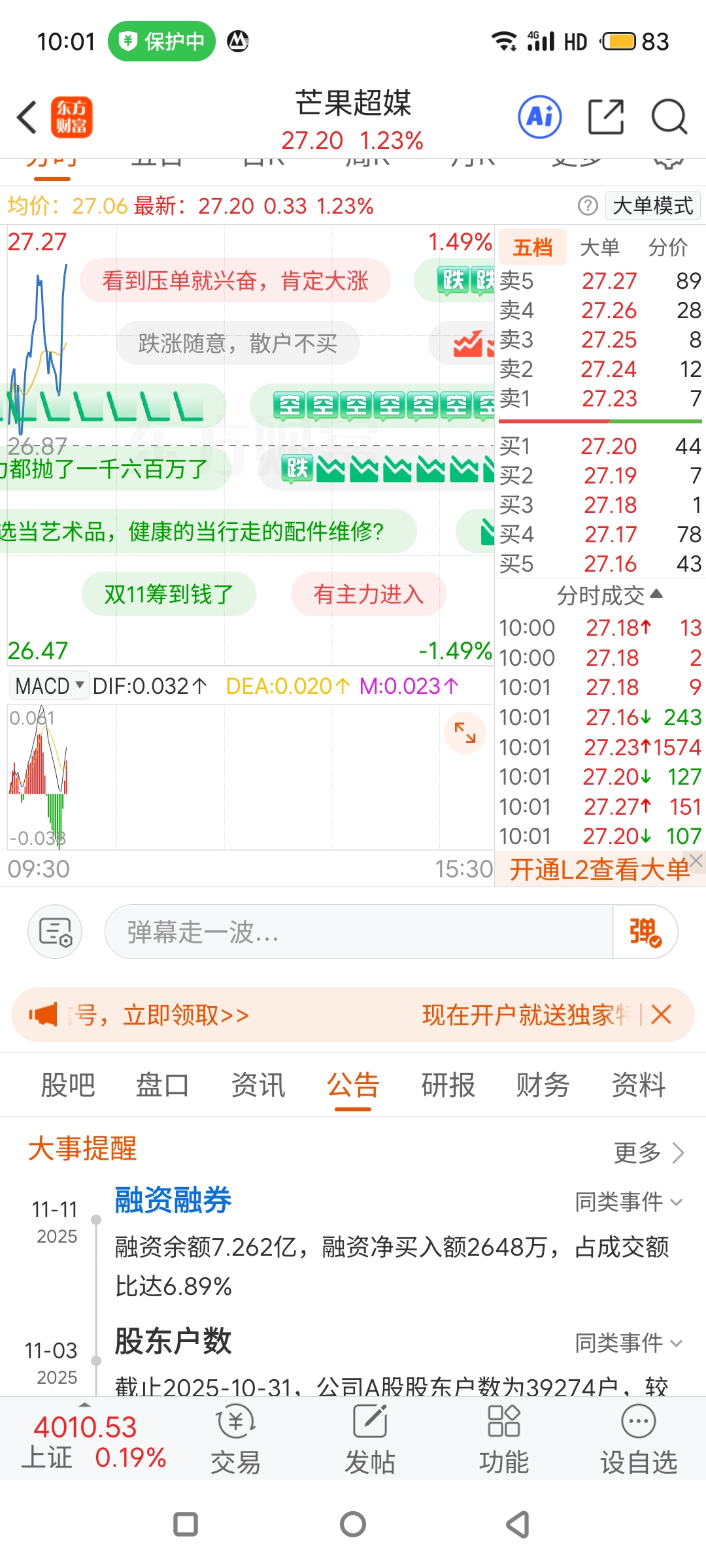Tap danmaku 双11筹到钱了
This screenshot has width=706, height=1568.
169,595
